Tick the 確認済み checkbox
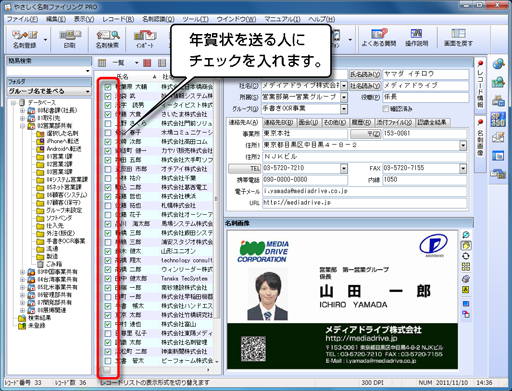This screenshot has height=391, width=512. [386, 109]
